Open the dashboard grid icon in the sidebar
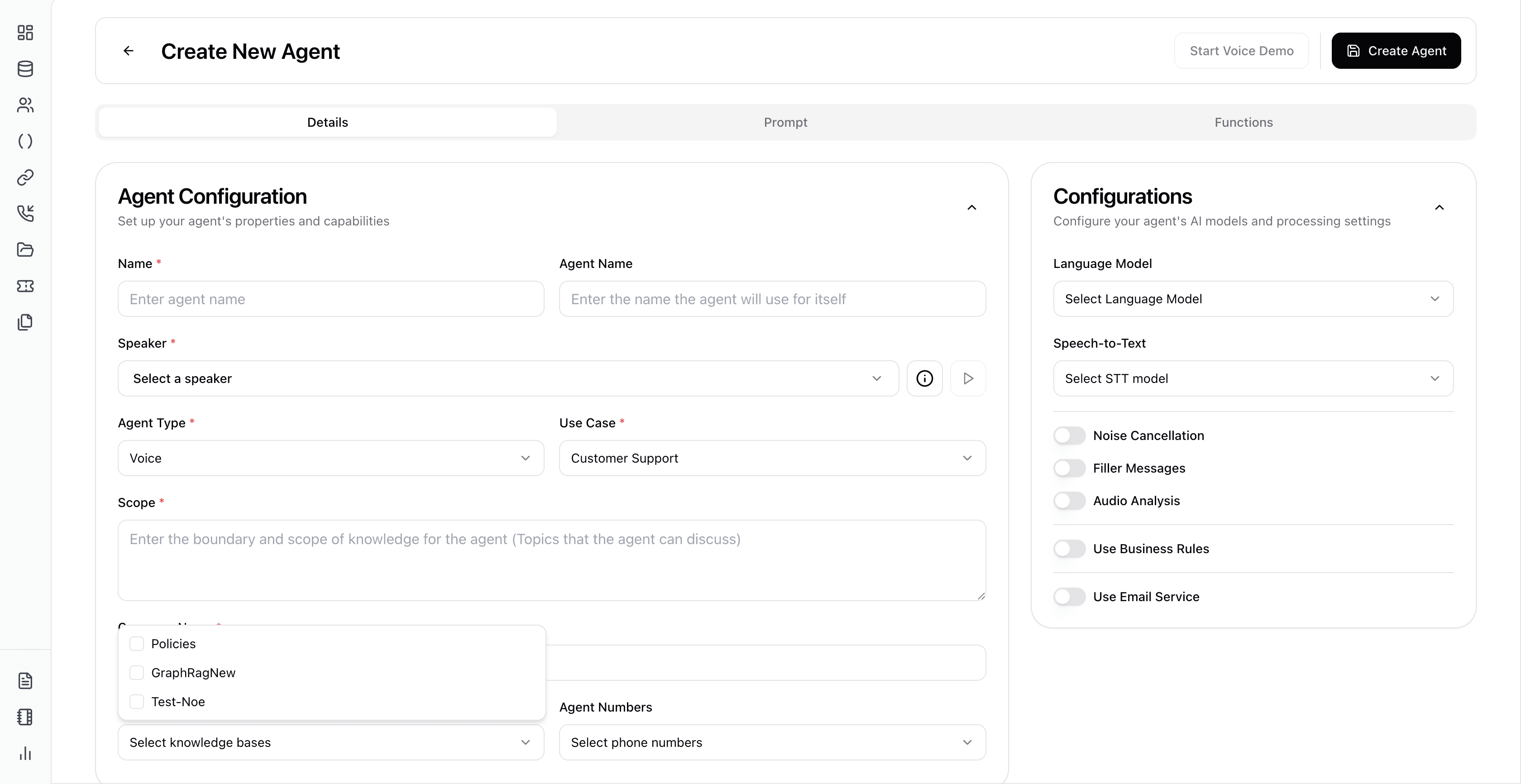Screen dimensions: 1521x784 (25, 33)
